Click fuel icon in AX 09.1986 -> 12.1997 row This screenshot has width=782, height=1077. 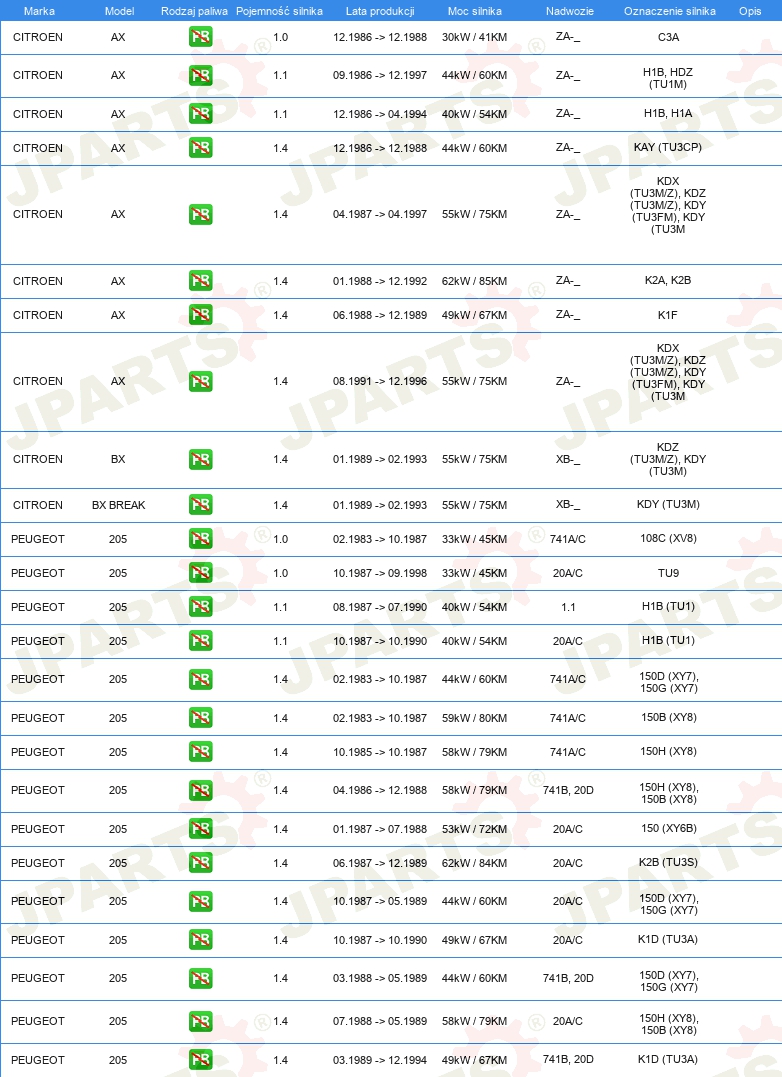200,76
